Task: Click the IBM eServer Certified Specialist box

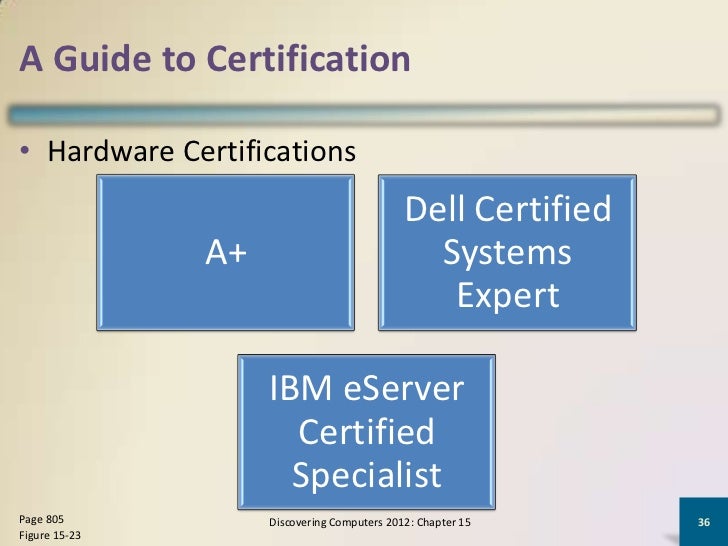Action: [366, 432]
